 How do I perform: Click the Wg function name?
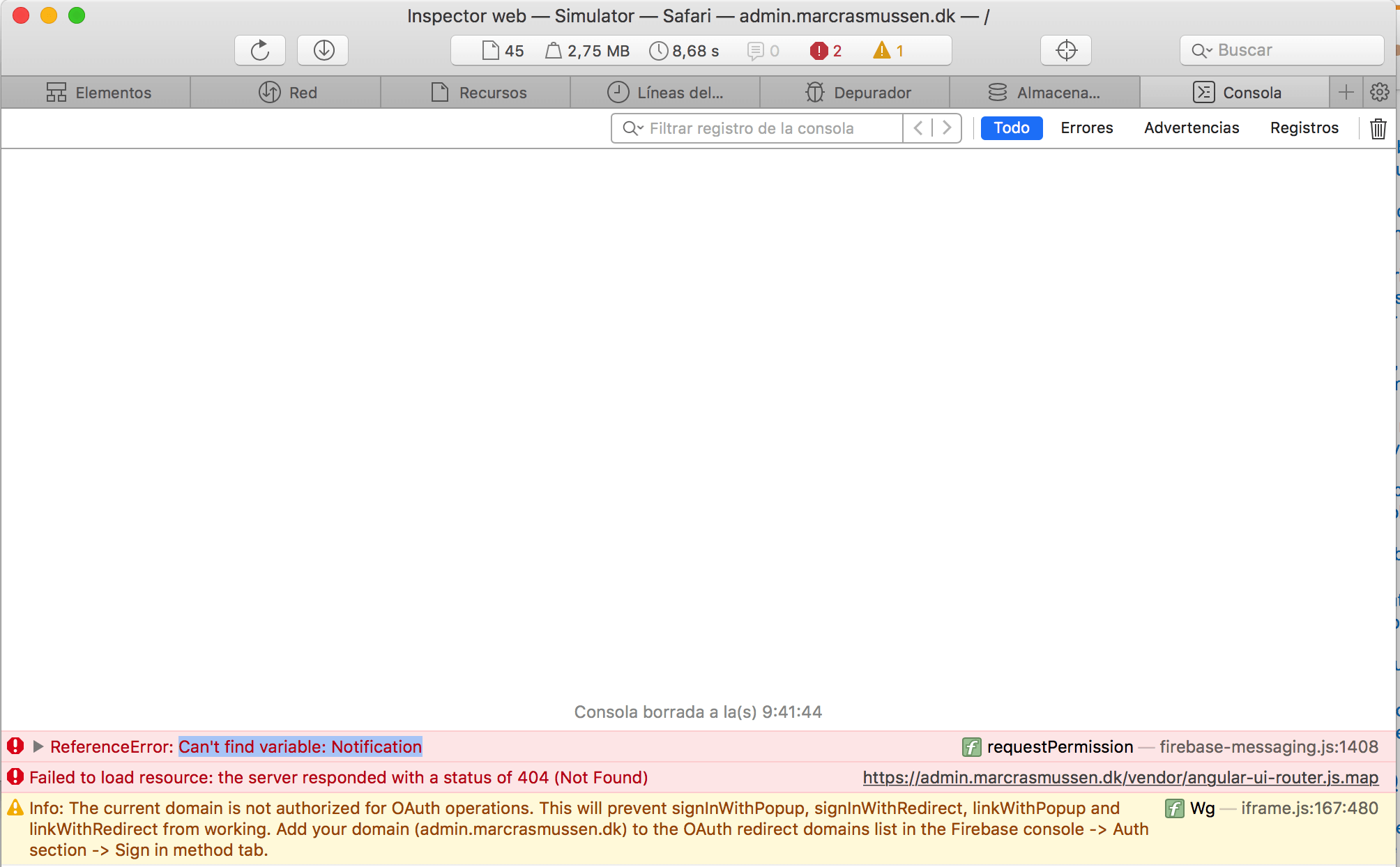click(x=1202, y=808)
